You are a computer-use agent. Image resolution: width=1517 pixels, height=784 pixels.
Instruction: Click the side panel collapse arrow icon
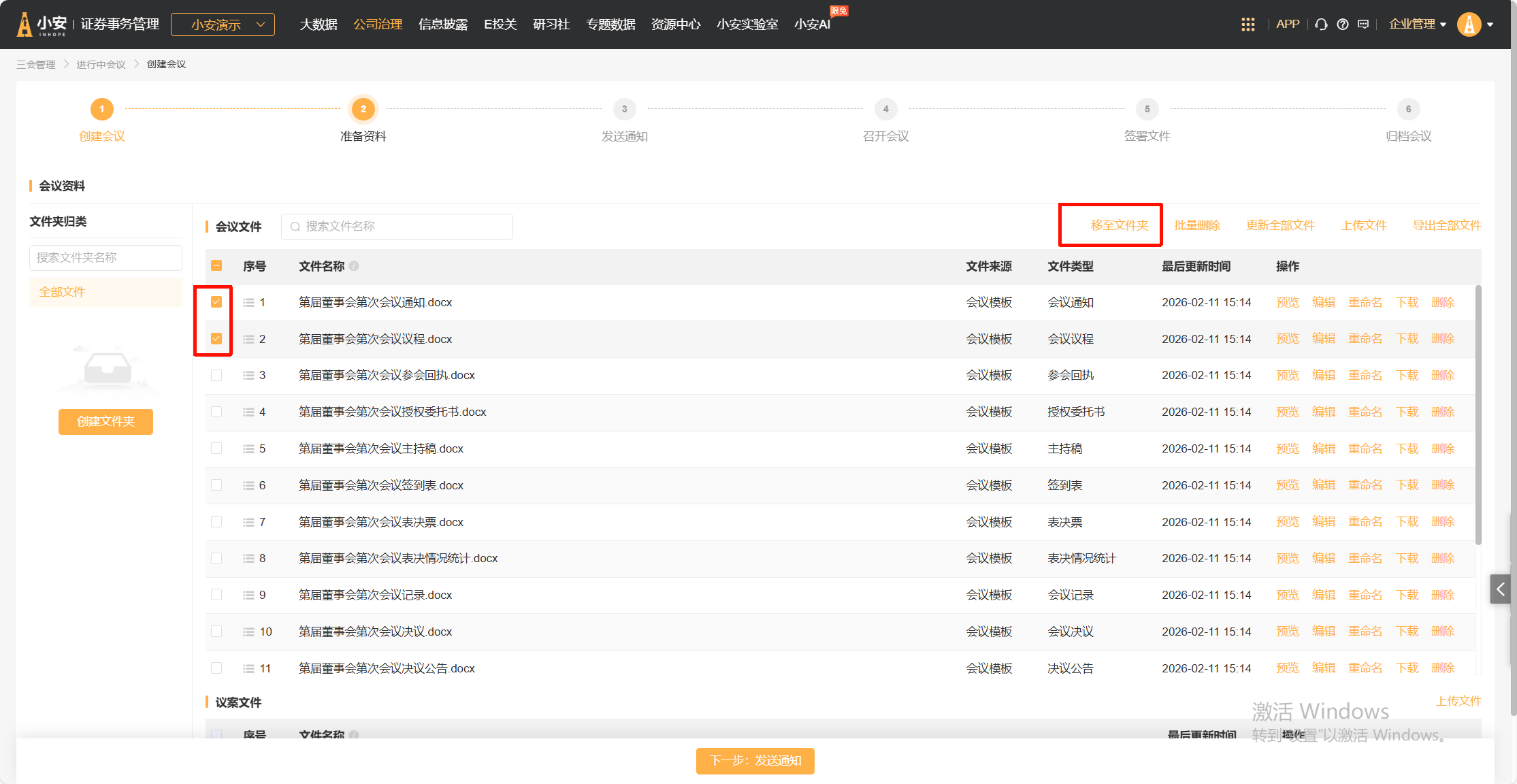[1500, 589]
